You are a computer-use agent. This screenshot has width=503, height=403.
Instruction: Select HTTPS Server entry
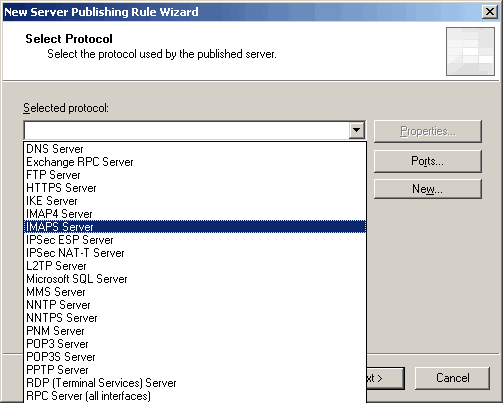pos(195,188)
